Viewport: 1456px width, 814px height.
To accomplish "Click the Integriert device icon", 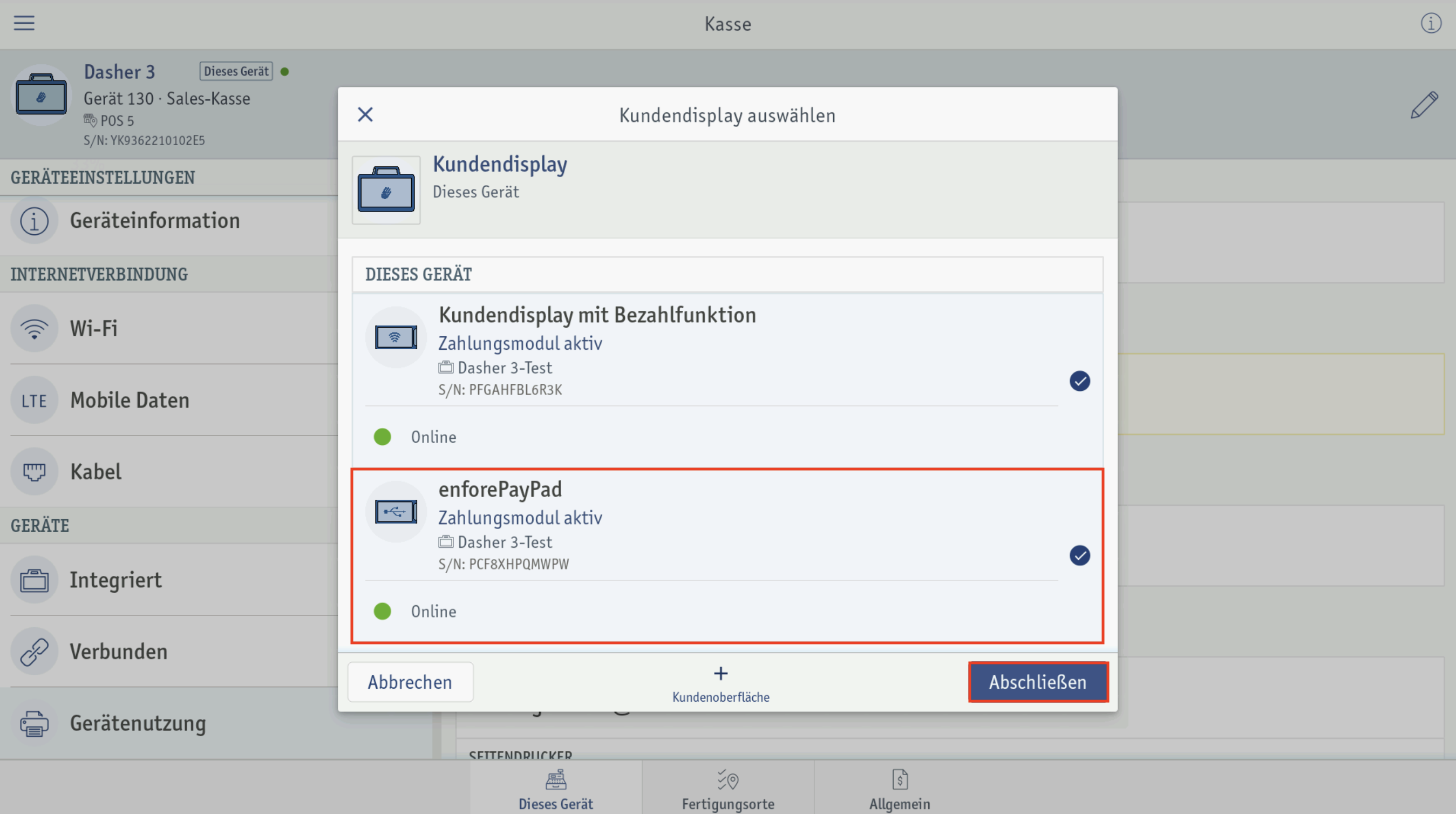I will [x=35, y=580].
